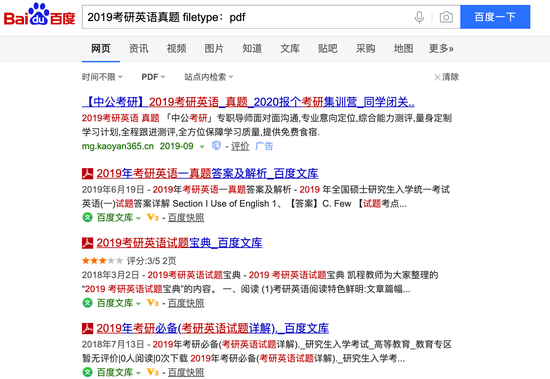The image size is (550, 379).
Task: Click the green badge icon under 2019考研英语试题宝典 result
Action: (87, 303)
